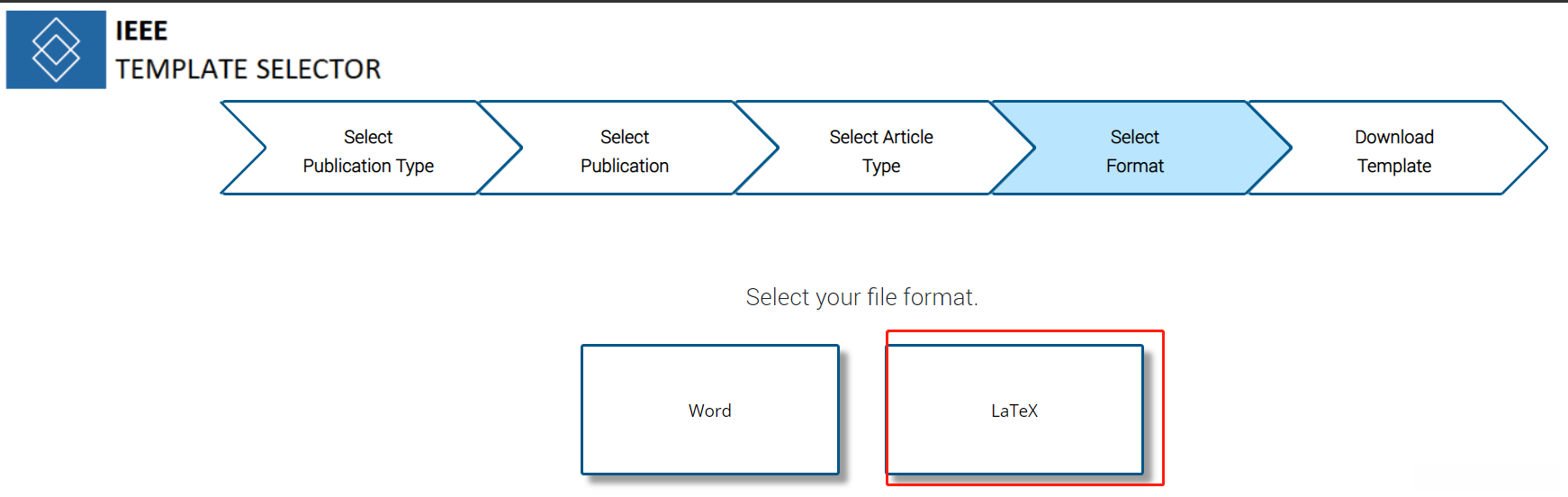Screen dimensions: 1568x497
Task: Jump back to Select Article Type step
Action: (x=880, y=150)
